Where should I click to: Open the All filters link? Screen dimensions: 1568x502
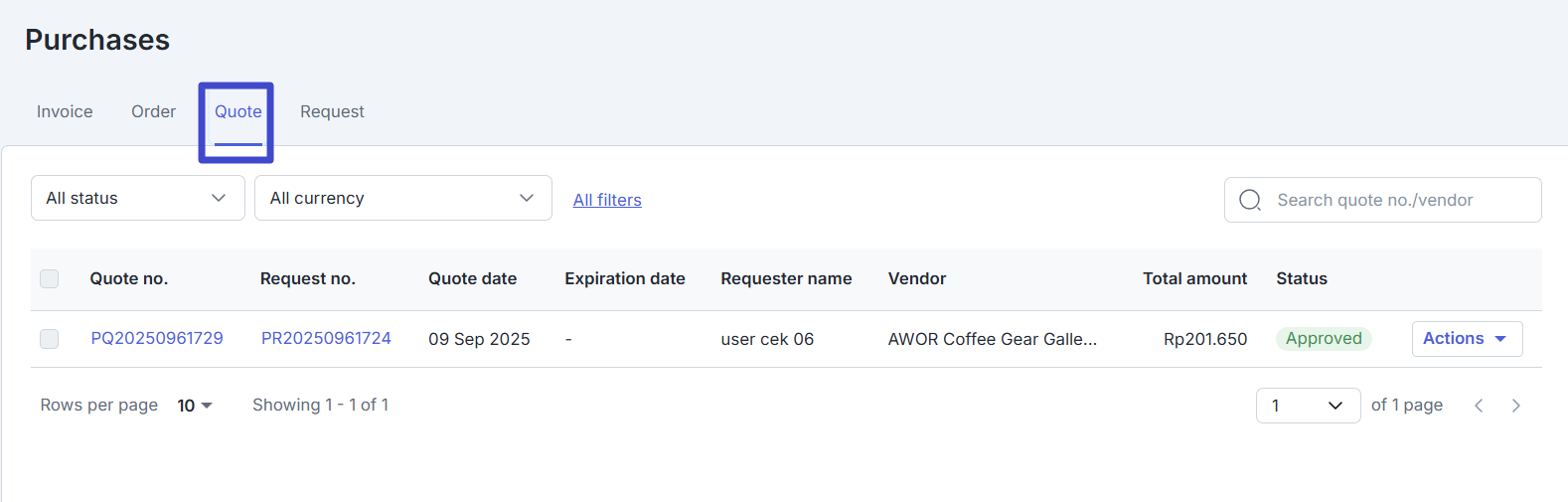[607, 200]
